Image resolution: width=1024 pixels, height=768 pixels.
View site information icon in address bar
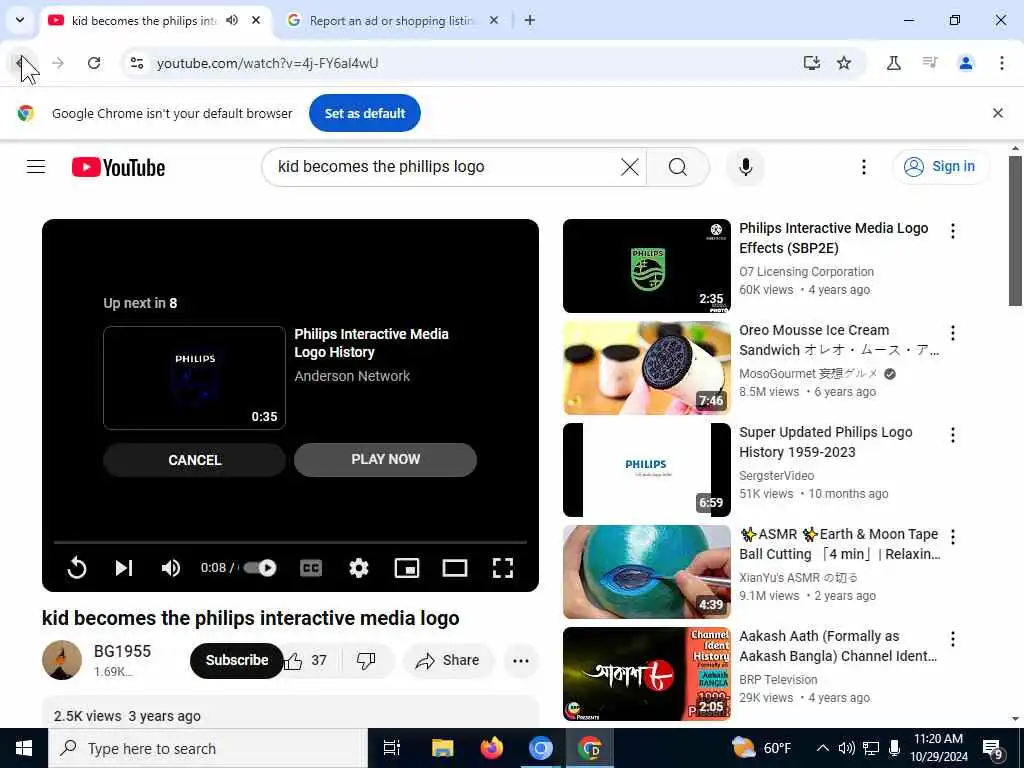(x=136, y=63)
